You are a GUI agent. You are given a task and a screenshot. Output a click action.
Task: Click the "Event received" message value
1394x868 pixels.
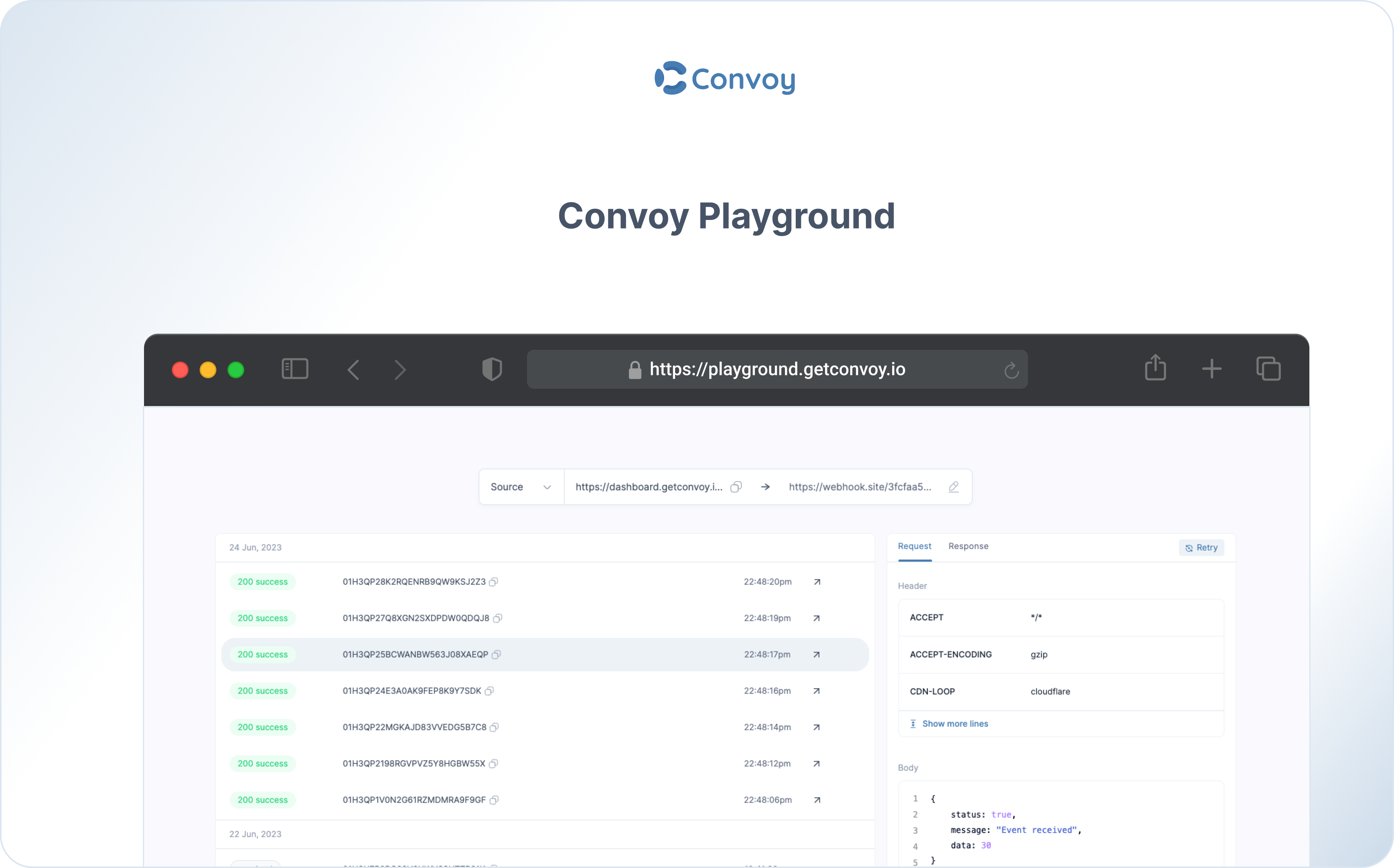tap(1036, 830)
